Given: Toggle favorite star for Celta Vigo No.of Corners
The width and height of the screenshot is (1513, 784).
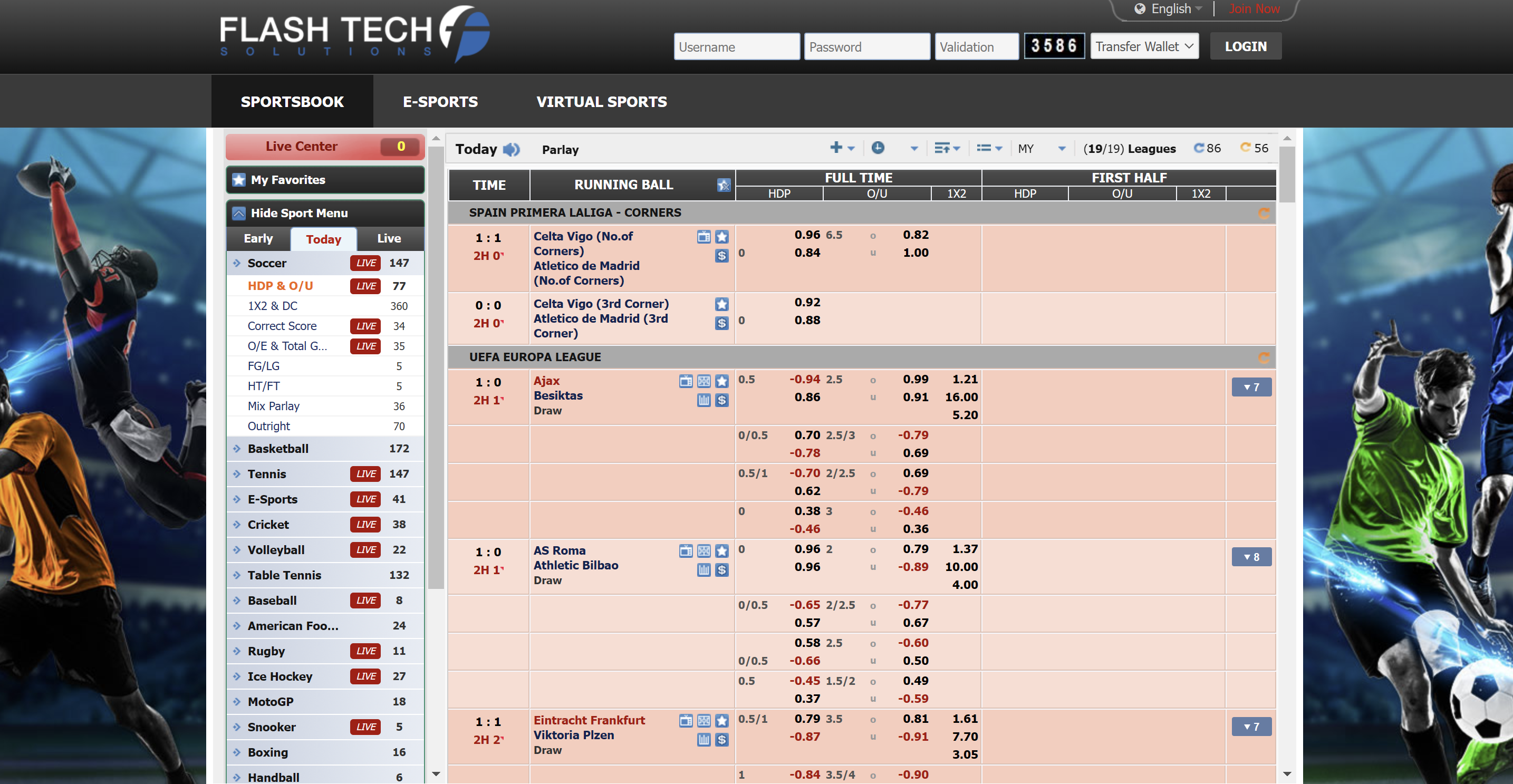Looking at the screenshot, I should [x=721, y=237].
